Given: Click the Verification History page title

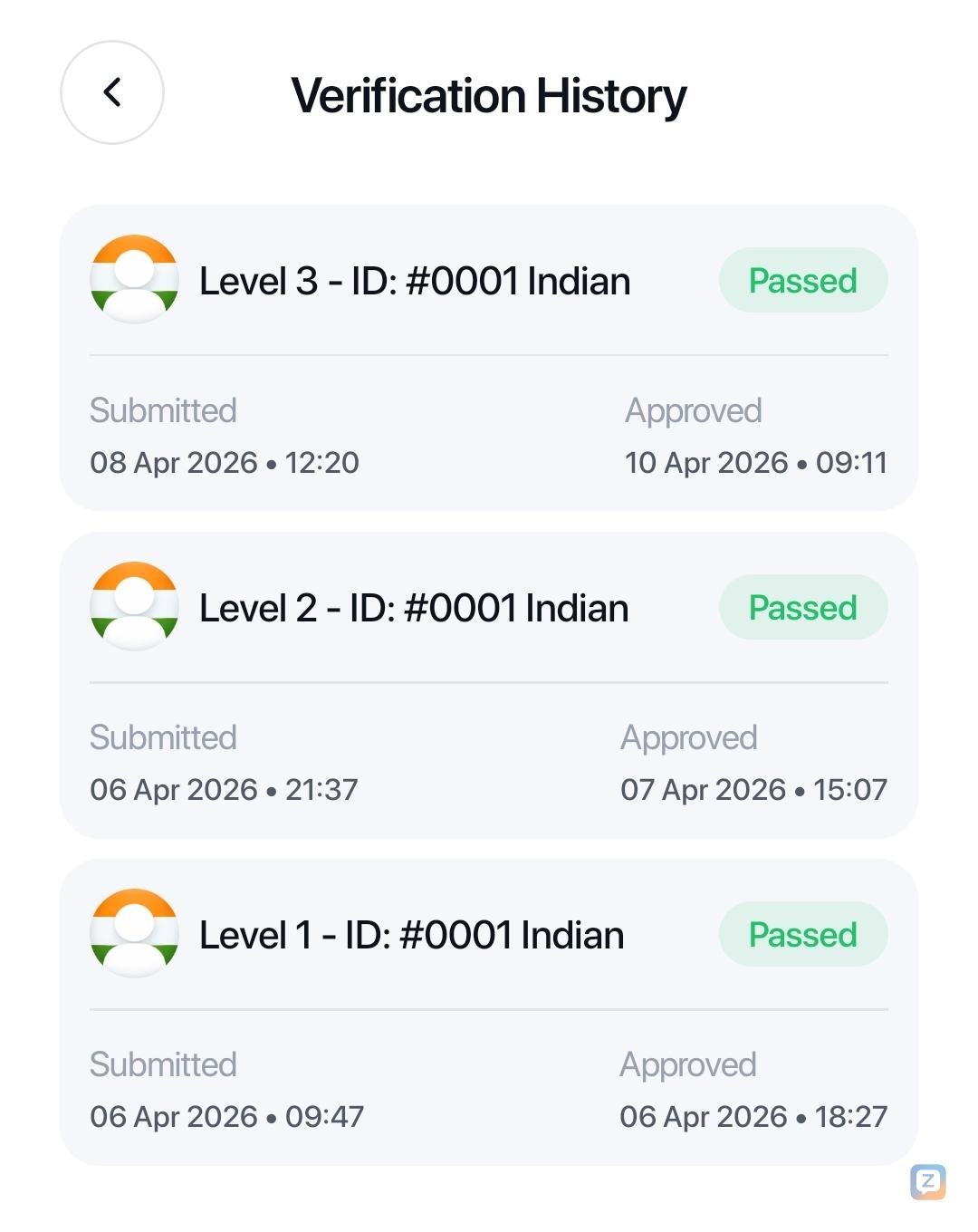Looking at the screenshot, I should tap(489, 96).
